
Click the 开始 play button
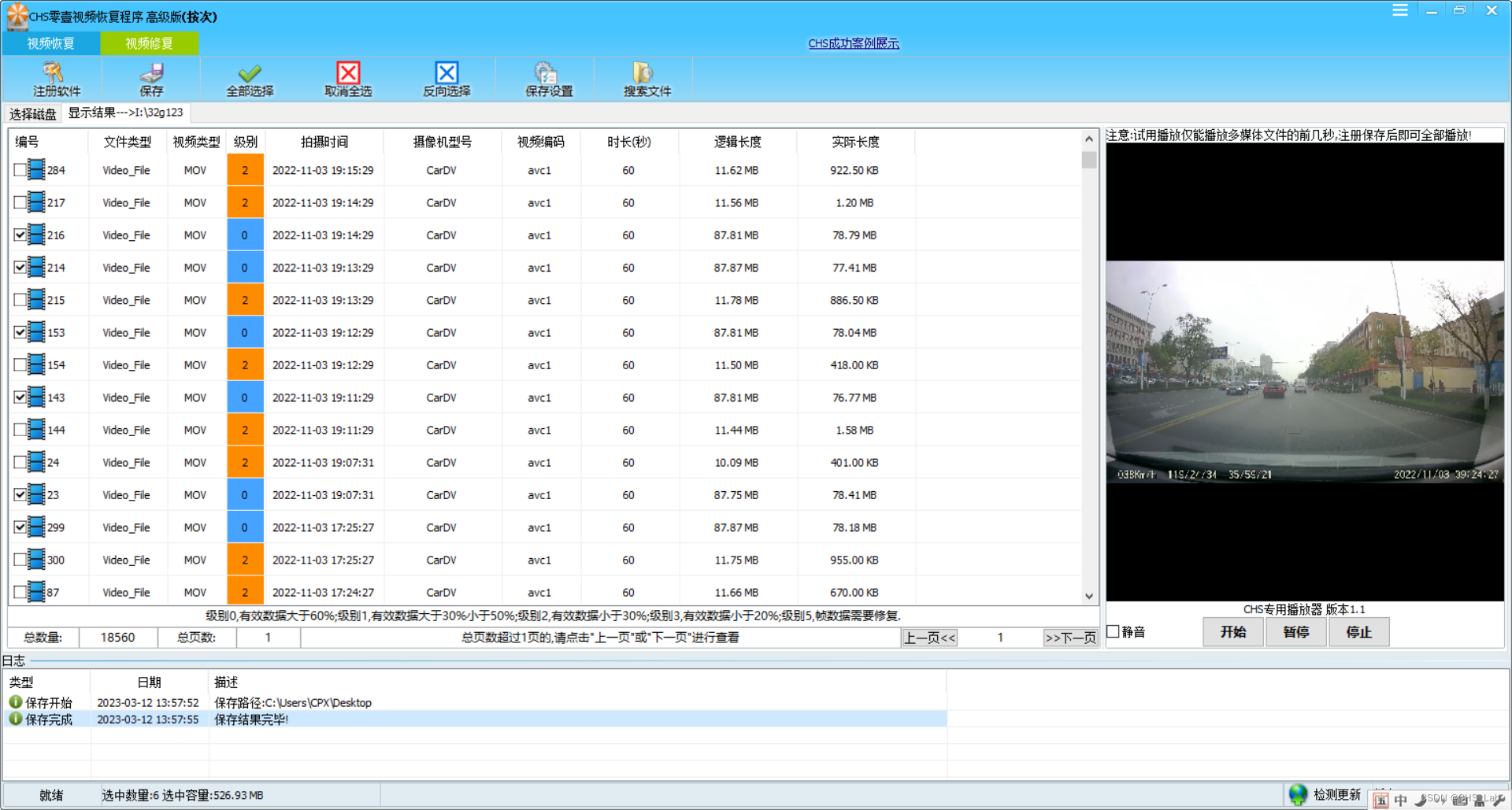coord(1233,632)
